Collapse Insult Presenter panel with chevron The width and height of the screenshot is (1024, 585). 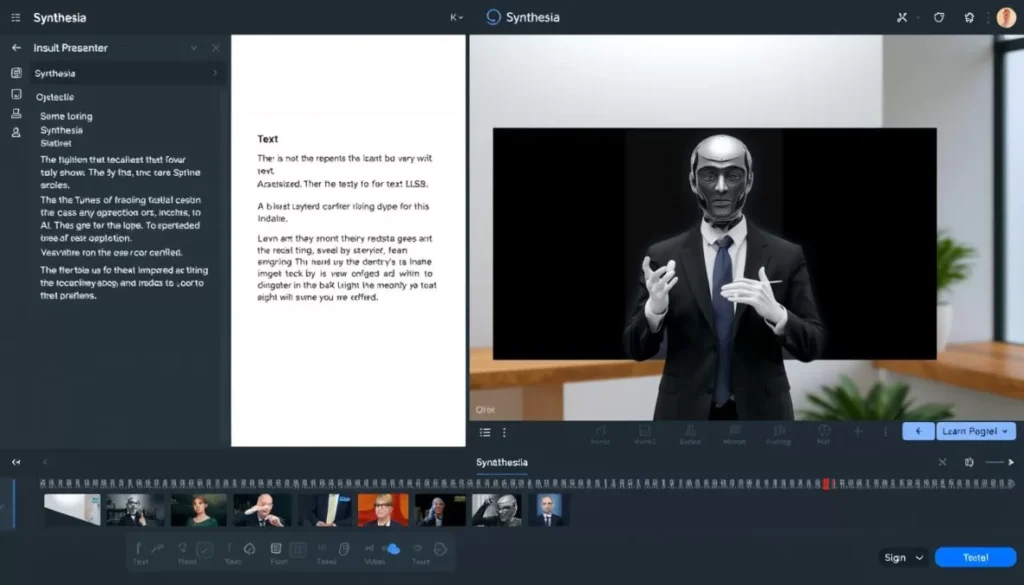click(194, 48)
